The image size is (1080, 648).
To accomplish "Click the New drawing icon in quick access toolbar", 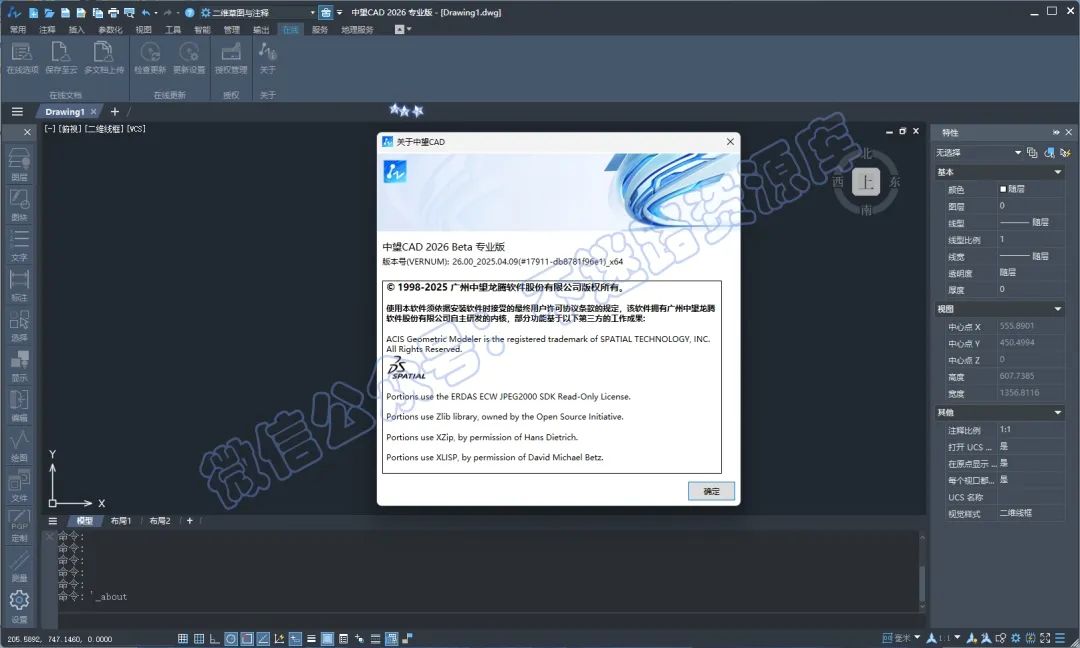I will 33,12.
